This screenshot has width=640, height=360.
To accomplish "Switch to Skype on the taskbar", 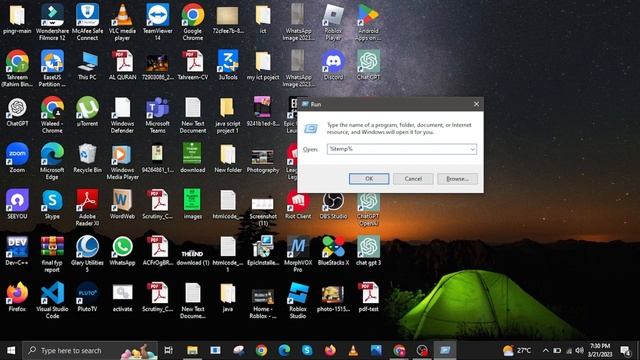I will click(x=307, y=350).
